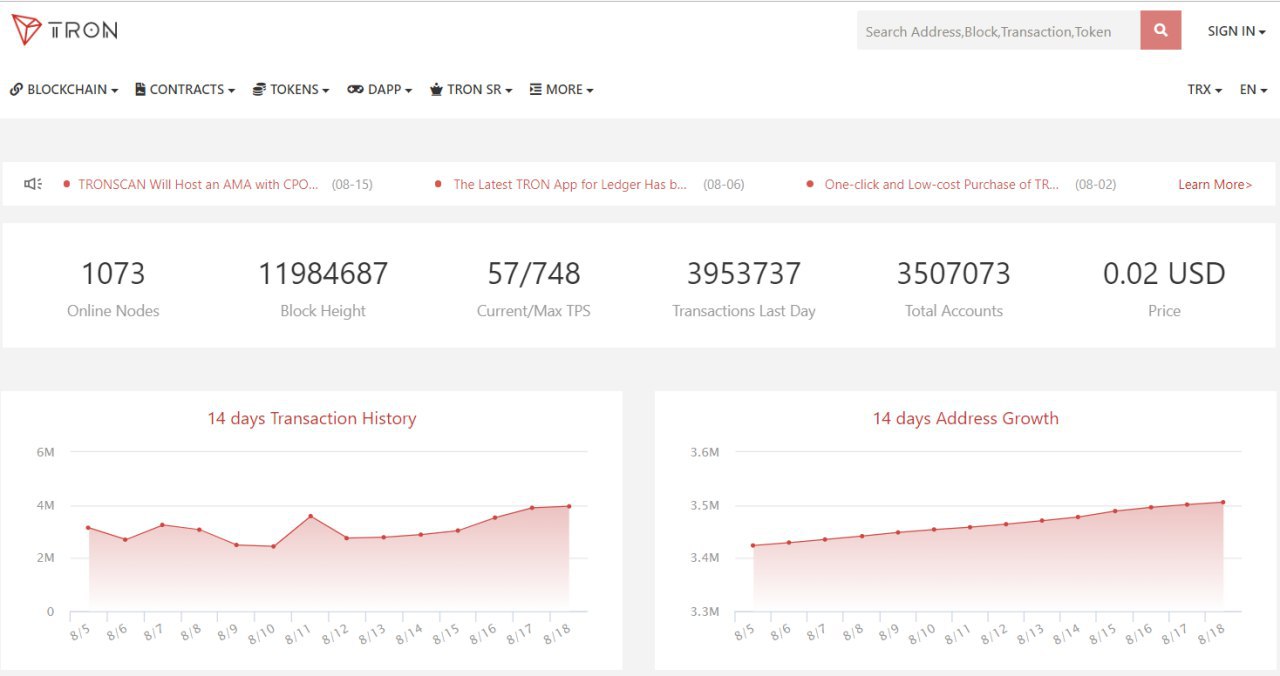Open the BLOCKCHAIN dropdown menu
The width and height of the screenshot is (1280, 676).
(x=64, y=89)
